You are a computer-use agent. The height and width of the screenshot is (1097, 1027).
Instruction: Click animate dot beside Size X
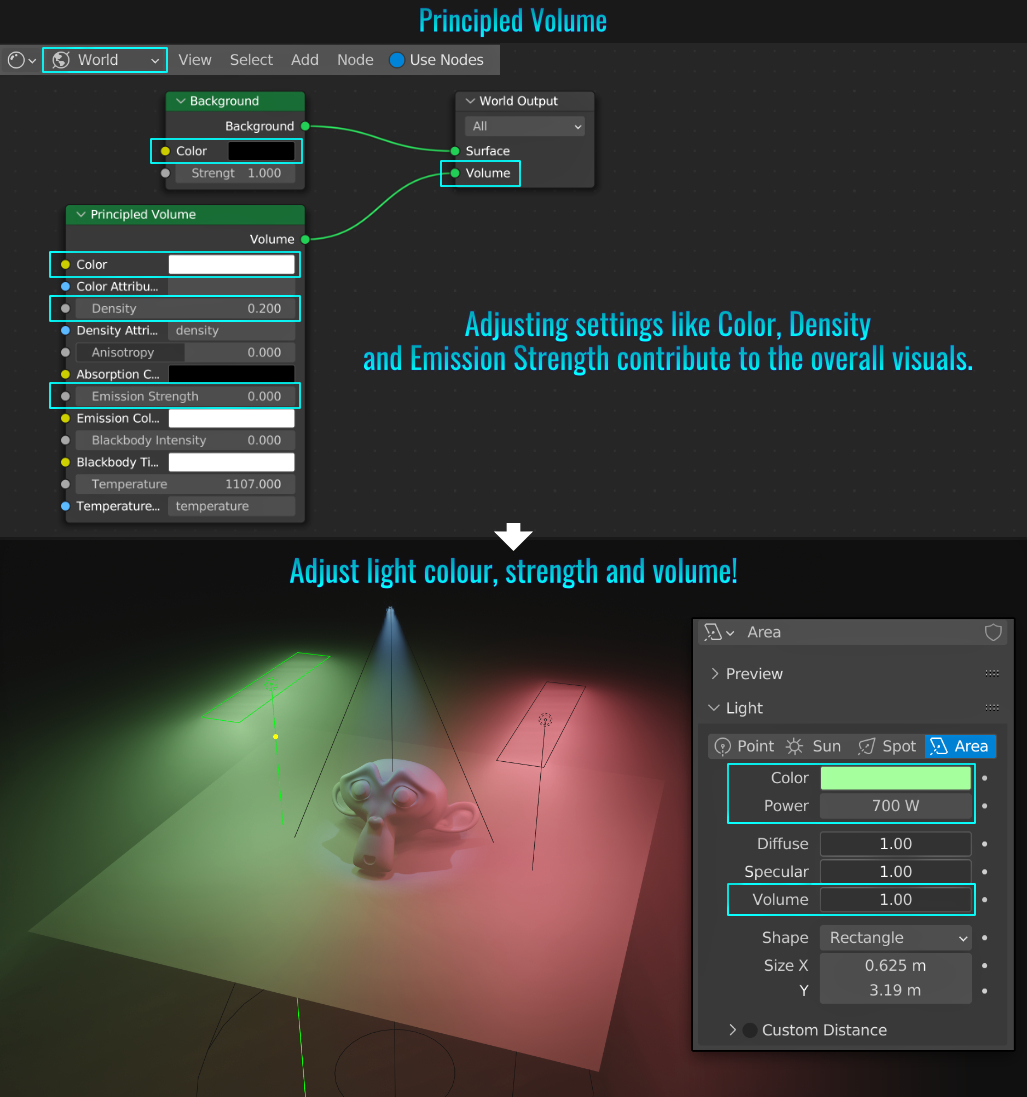pyautogui.click(x=984, y=965)
